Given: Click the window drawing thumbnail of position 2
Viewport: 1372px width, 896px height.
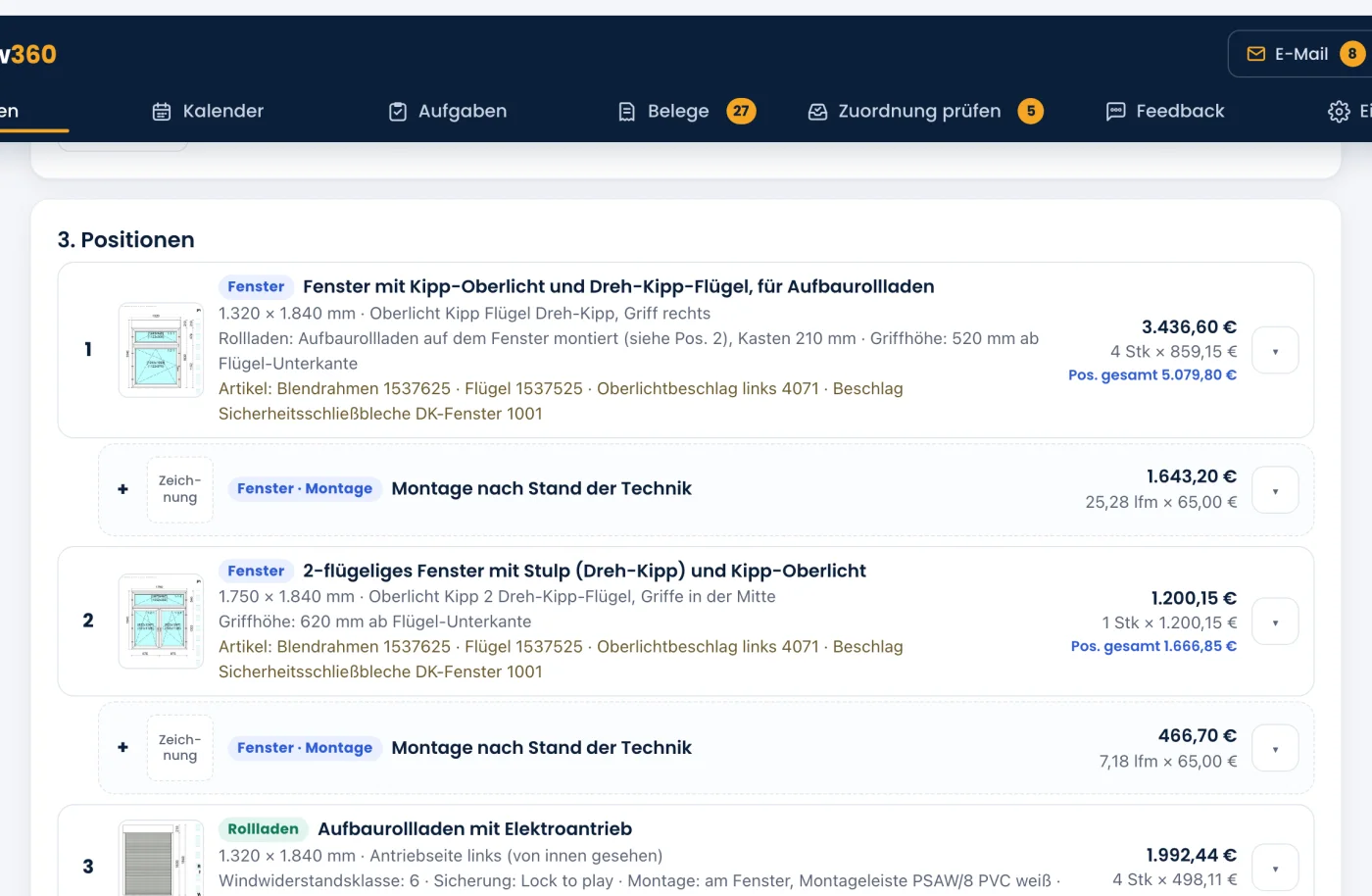Looking at the screenshot, I should tap(161, 622).
